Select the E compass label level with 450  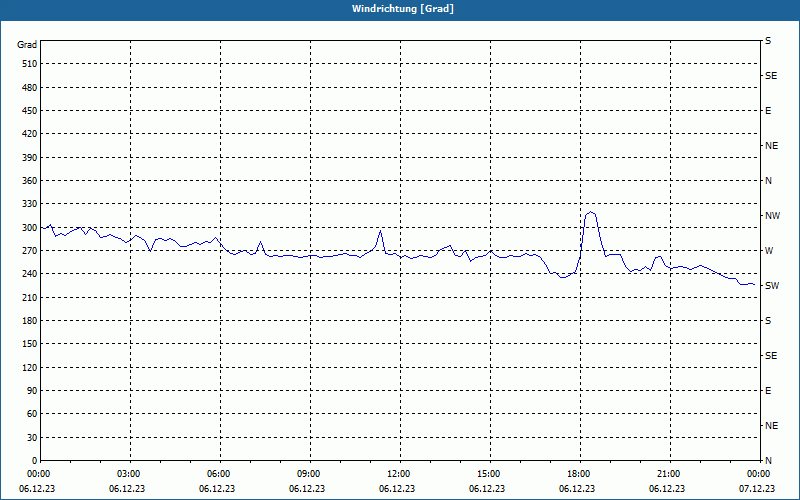768,111
